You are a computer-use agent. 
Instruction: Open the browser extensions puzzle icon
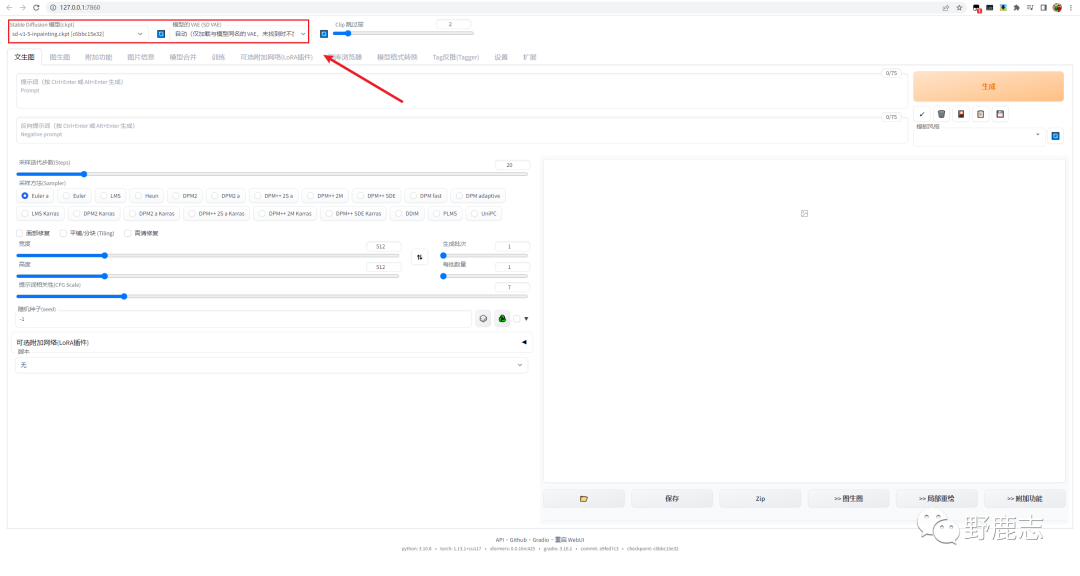[1017, 8]
